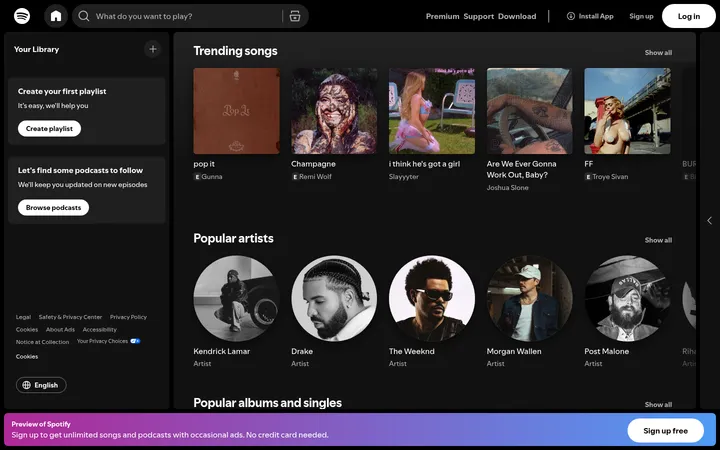Click Popular albums and singles heading

click(268, 403)
